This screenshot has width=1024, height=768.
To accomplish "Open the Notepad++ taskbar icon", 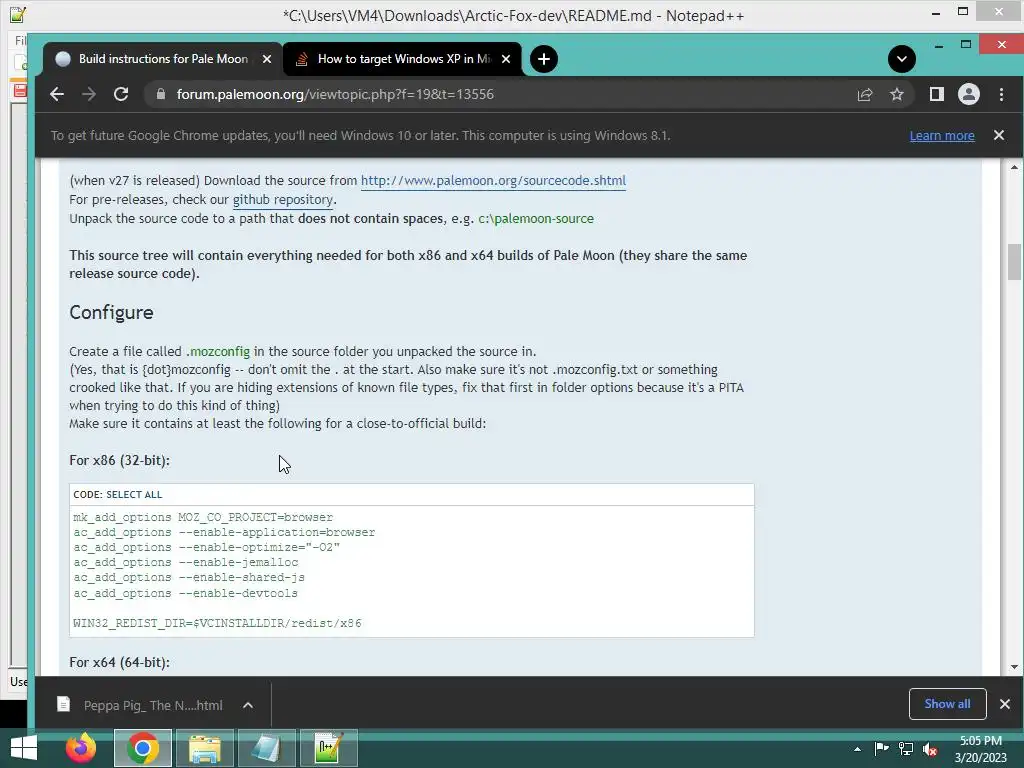I will tap(328, 748).
